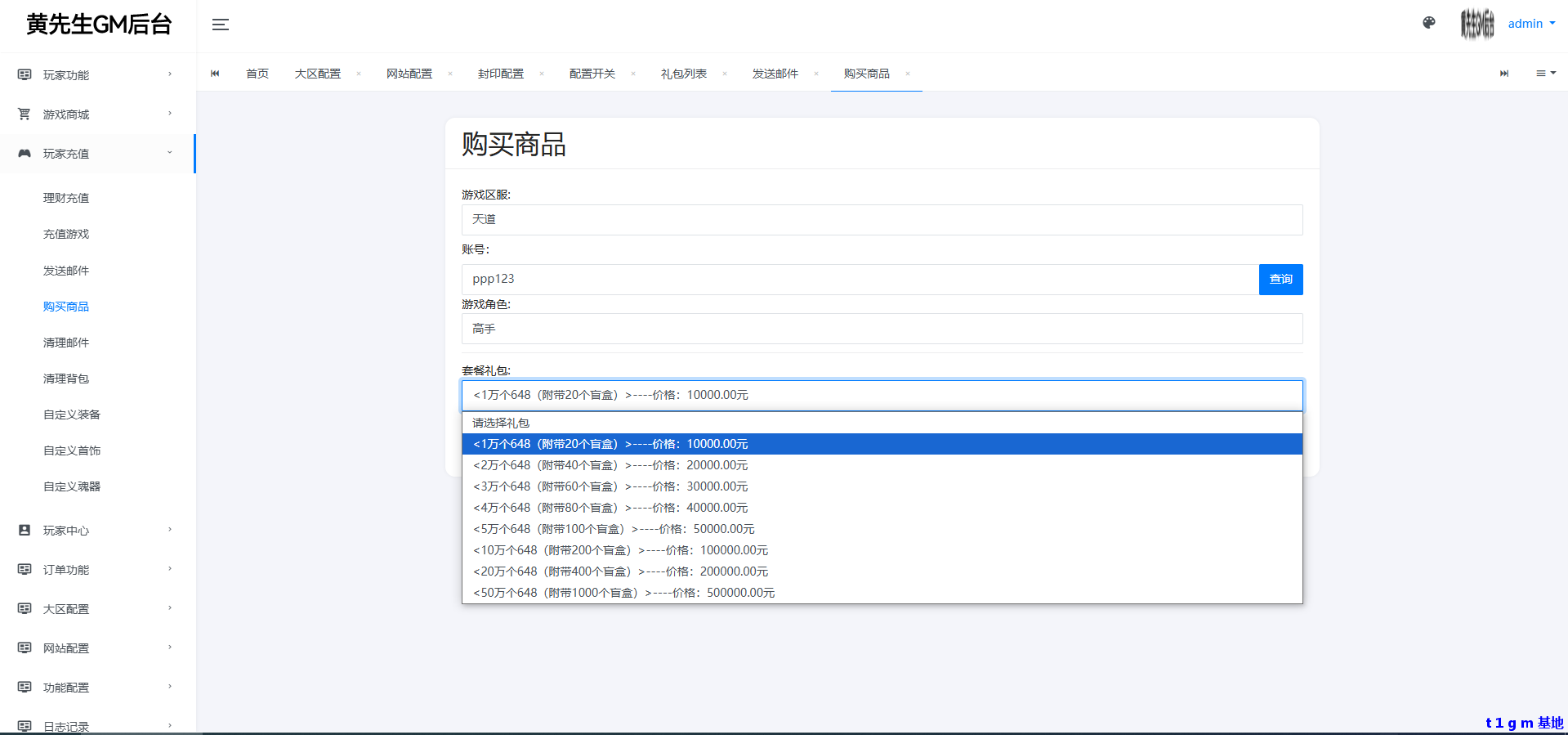This screenshot has width=1568, height=735.
Task: Switch to the 封印配置 tab
Action: [501, 74]
